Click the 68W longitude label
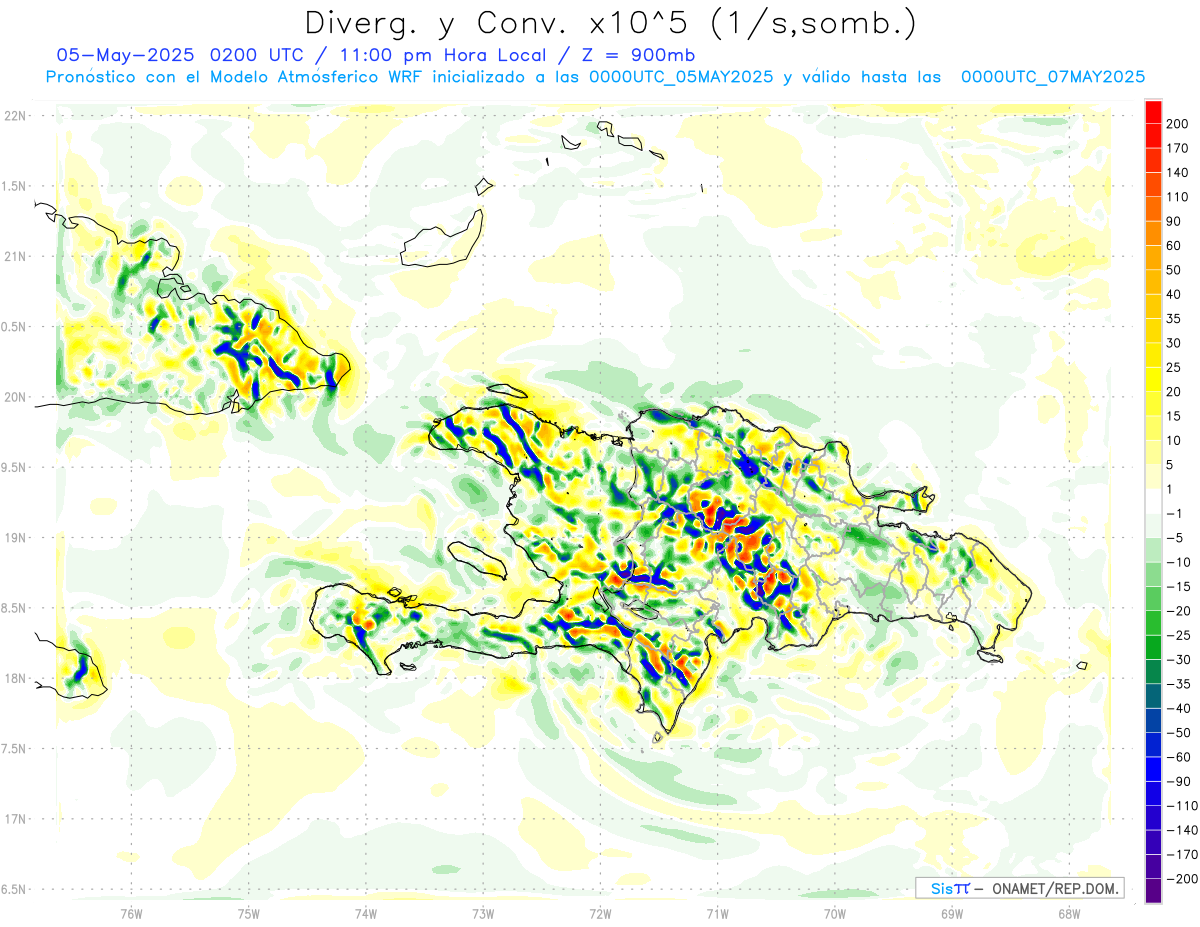 pyautogui.click(x=1069, y=914)
